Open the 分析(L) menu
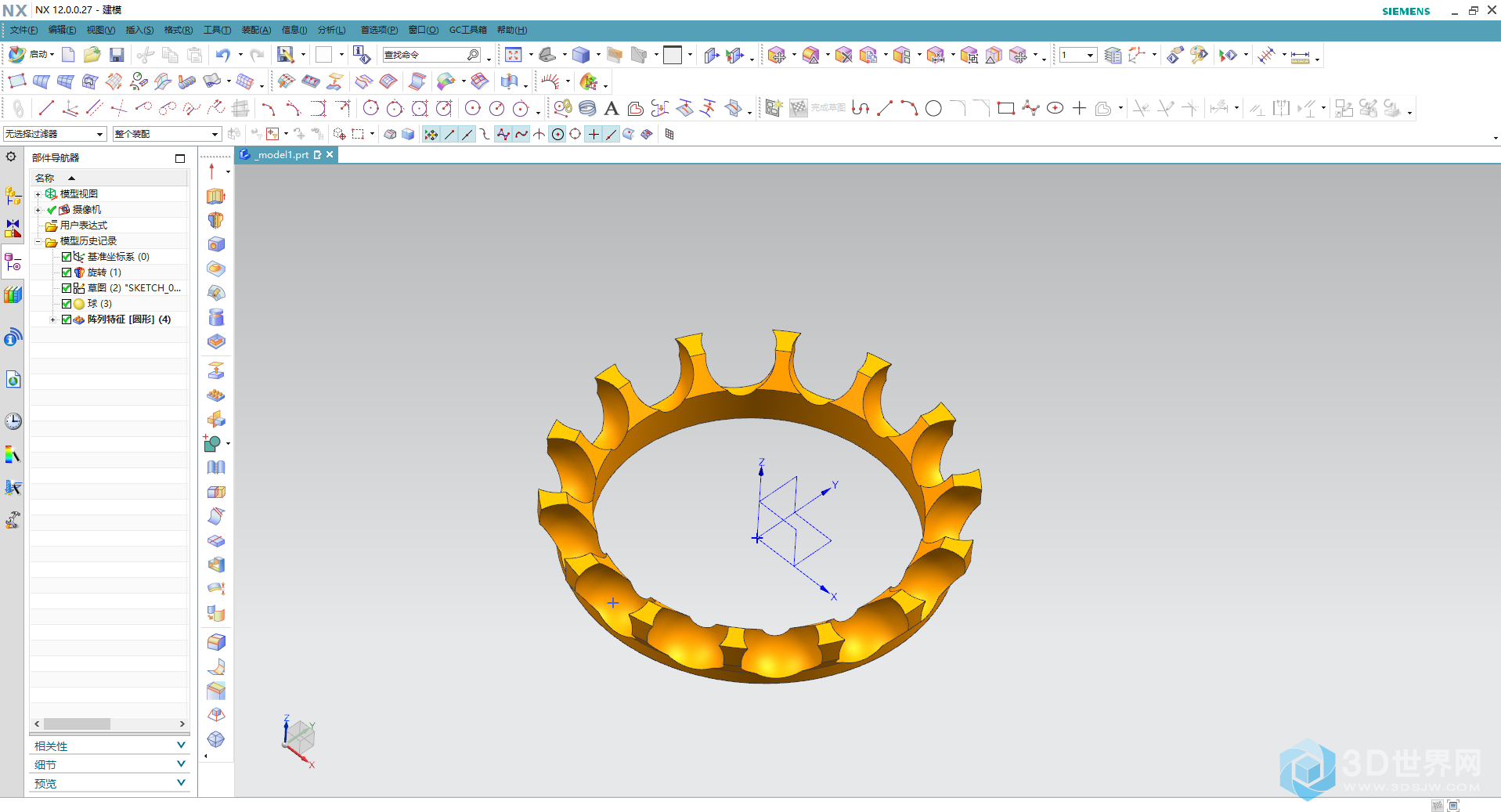This screenshot has width=1501, height=812. tap(331, 30)
